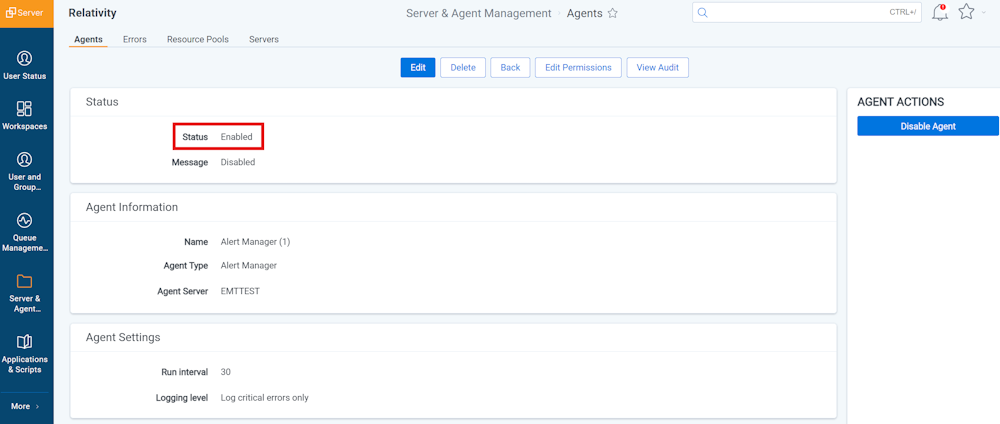Image resolution: width=1000 pixels, height=424 pixels.
Task: Open Server & Agent folder icon
Action: point(24,281)
